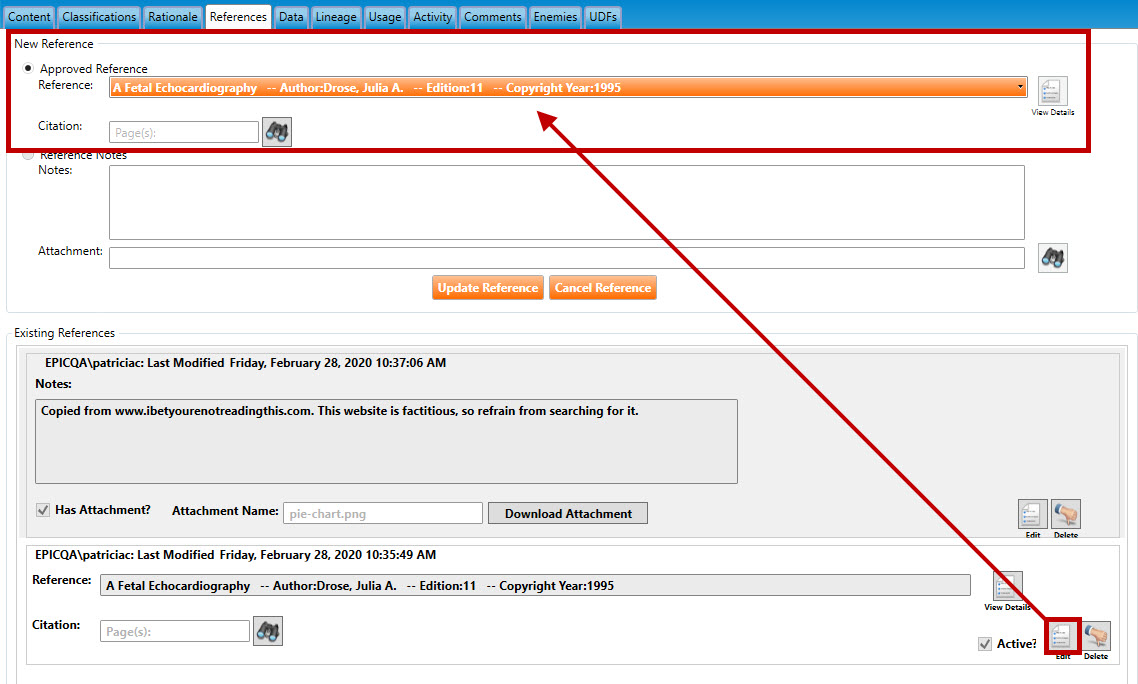Click the Cancel Reference button

point(603,288)
